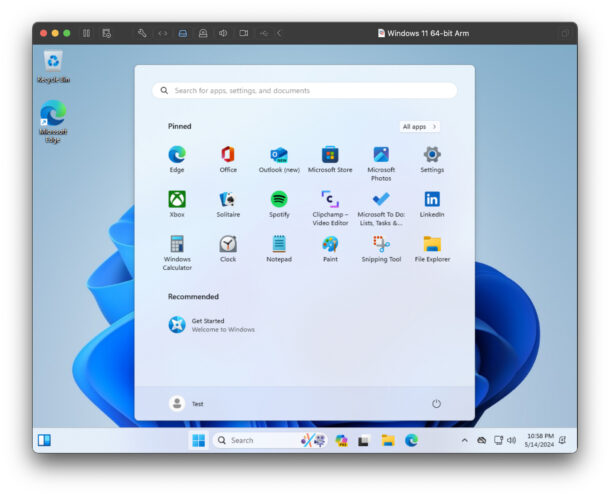This screenshot has height=496, width=610.
Task: Pause the virtual machine in toolbar
Action: (86, 33)
